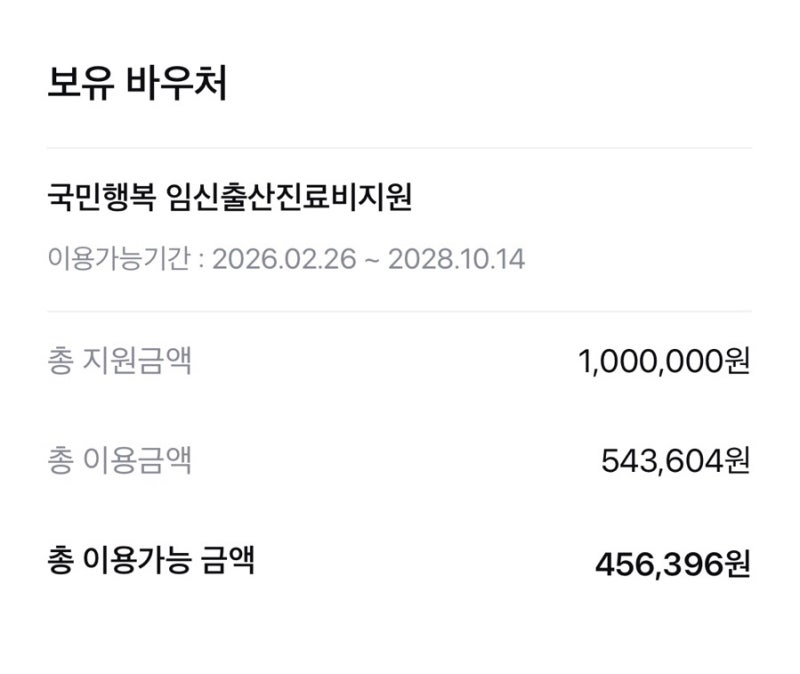The image size is (800, 674).
Task: Click the 원 after 1,000,000
Action: [x=737, y=361]
